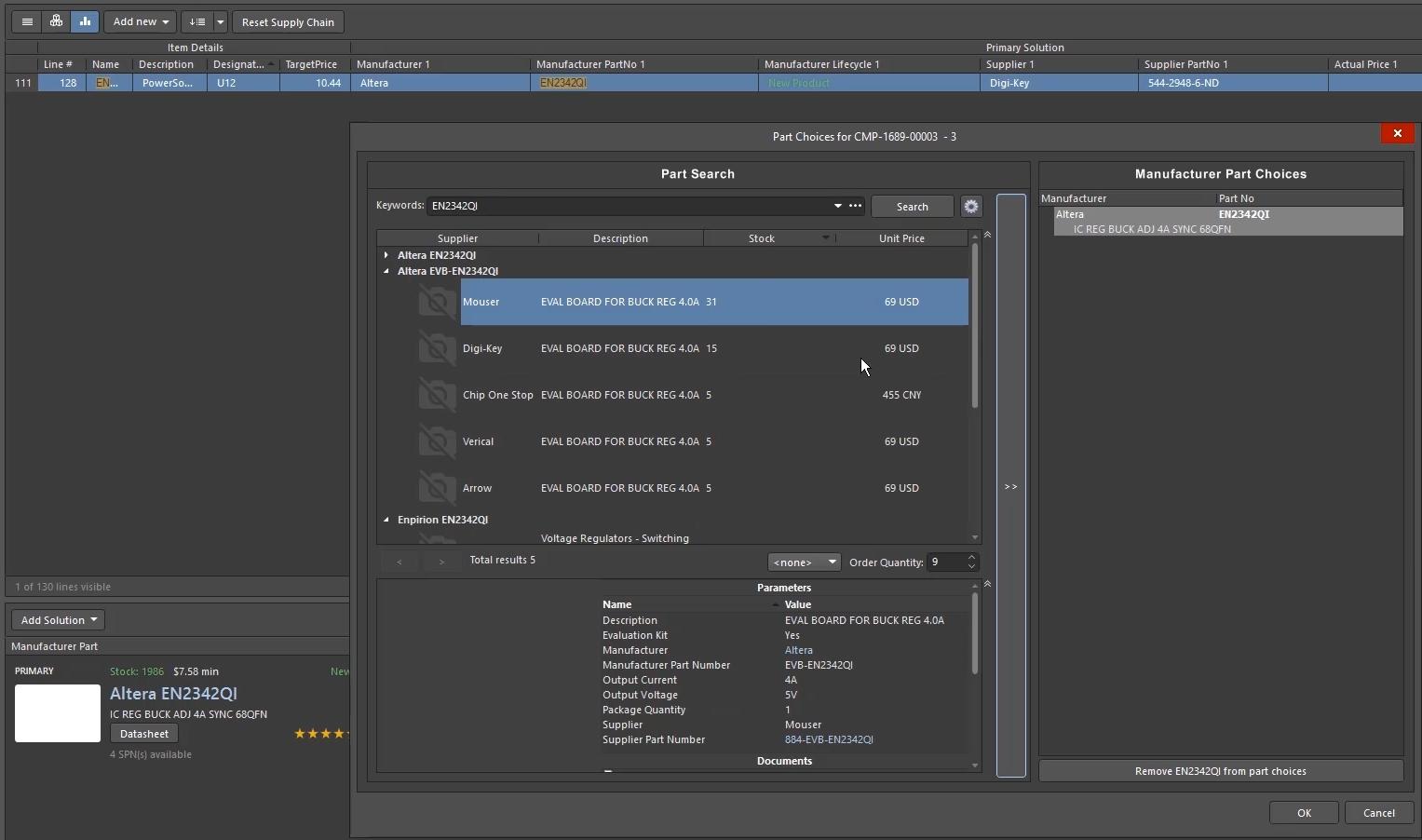Collapse the Parameters panel double chevron
This screenshot has height=840, width=1422.
point(987,584)
